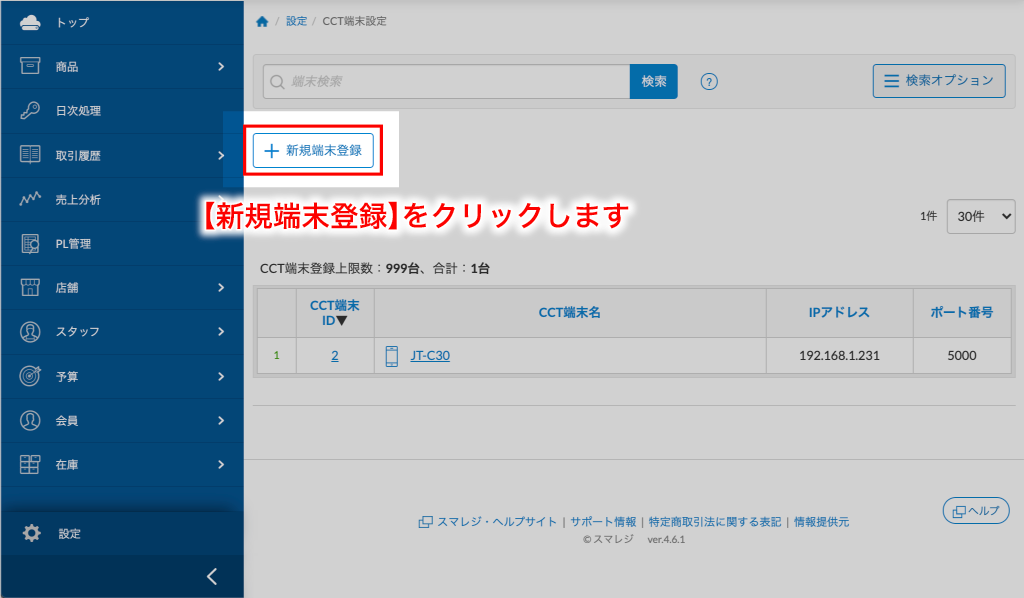
Task: Collapse the sidebar with the left chevron
Action: point(212,576)
